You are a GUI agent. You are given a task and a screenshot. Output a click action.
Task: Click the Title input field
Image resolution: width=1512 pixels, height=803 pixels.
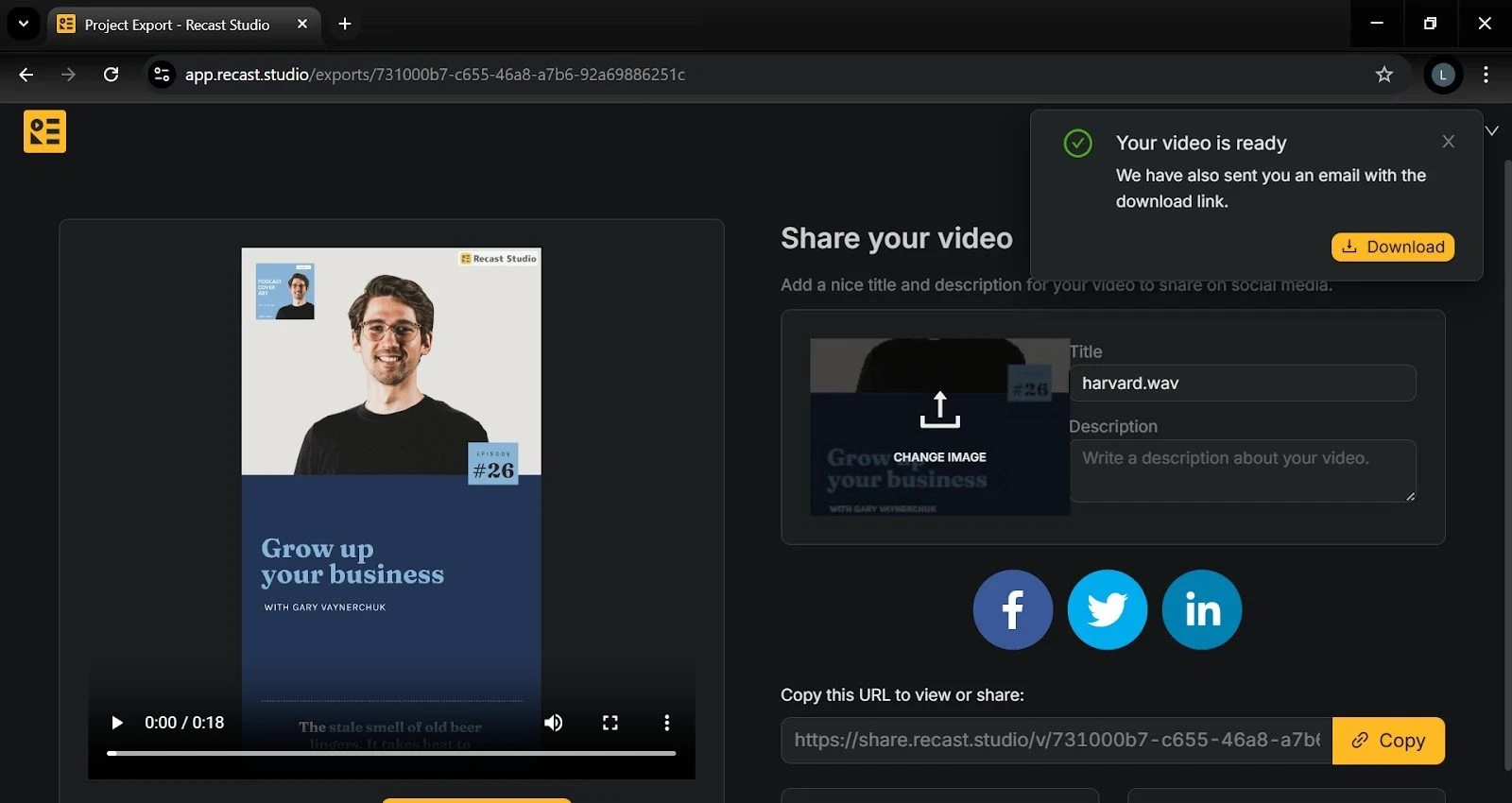point(1242,384)
